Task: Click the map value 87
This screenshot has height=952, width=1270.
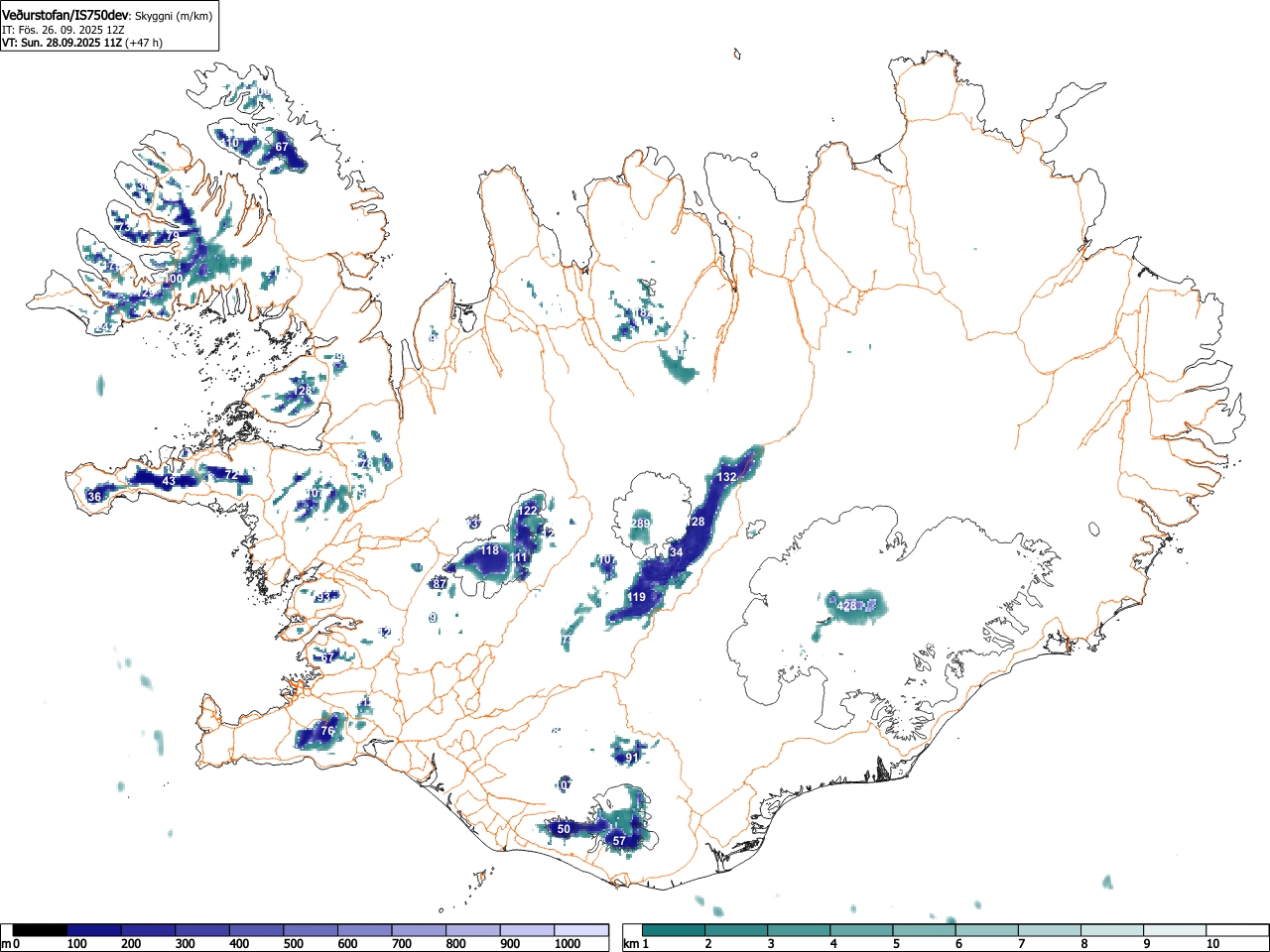Action: (439, 584)
